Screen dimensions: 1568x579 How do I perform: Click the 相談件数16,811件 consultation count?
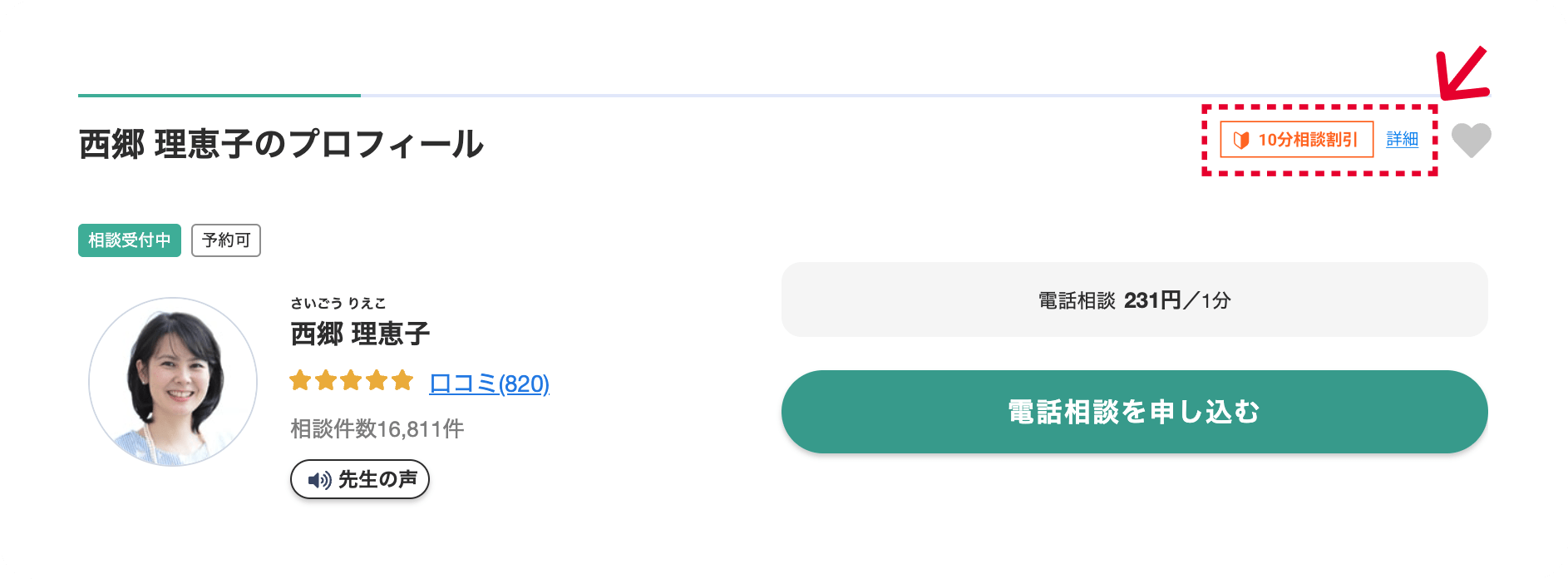coord(377,429)
